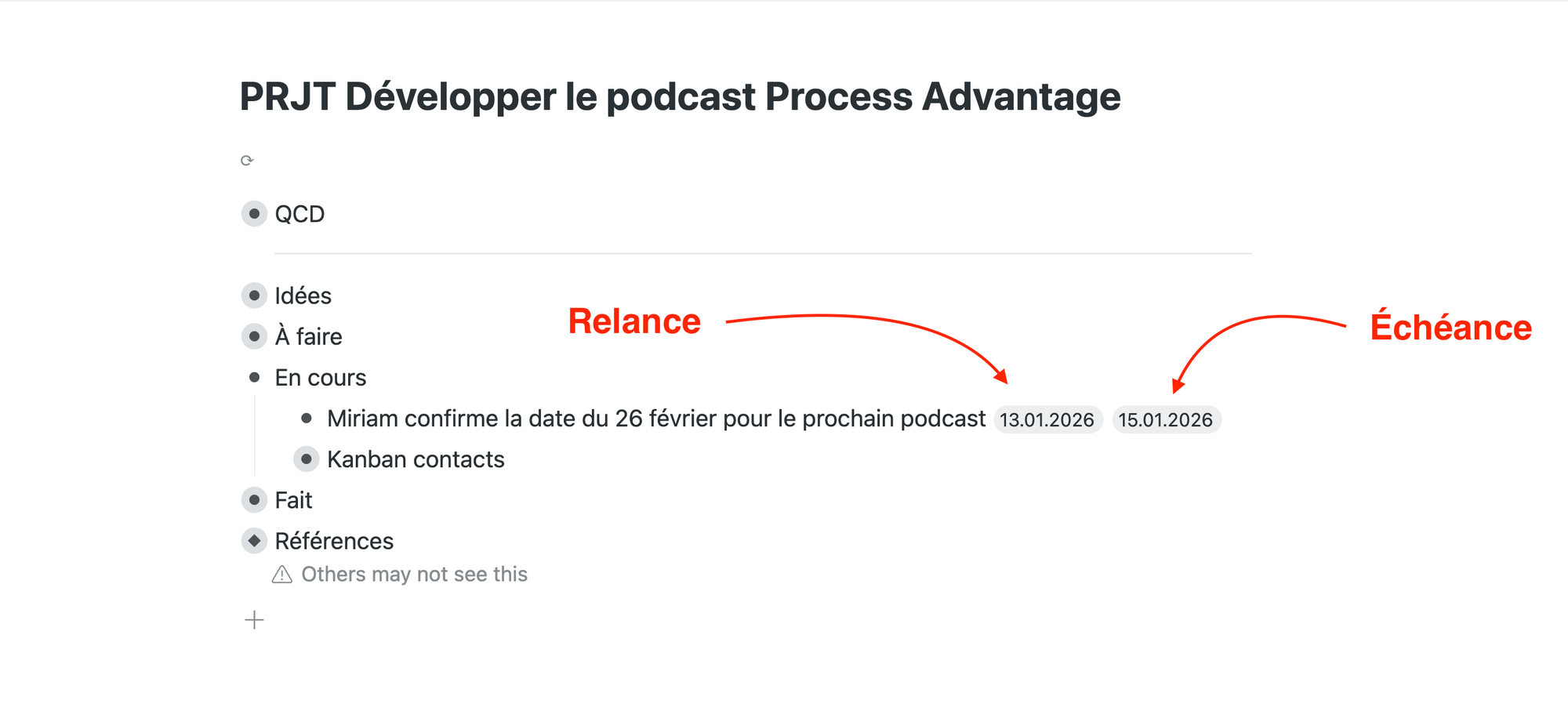This screenshot has width=1568, height=707.
Task: Click the bullet dot next to En cours
Action: pyautogui.click(x=254, y=378)
